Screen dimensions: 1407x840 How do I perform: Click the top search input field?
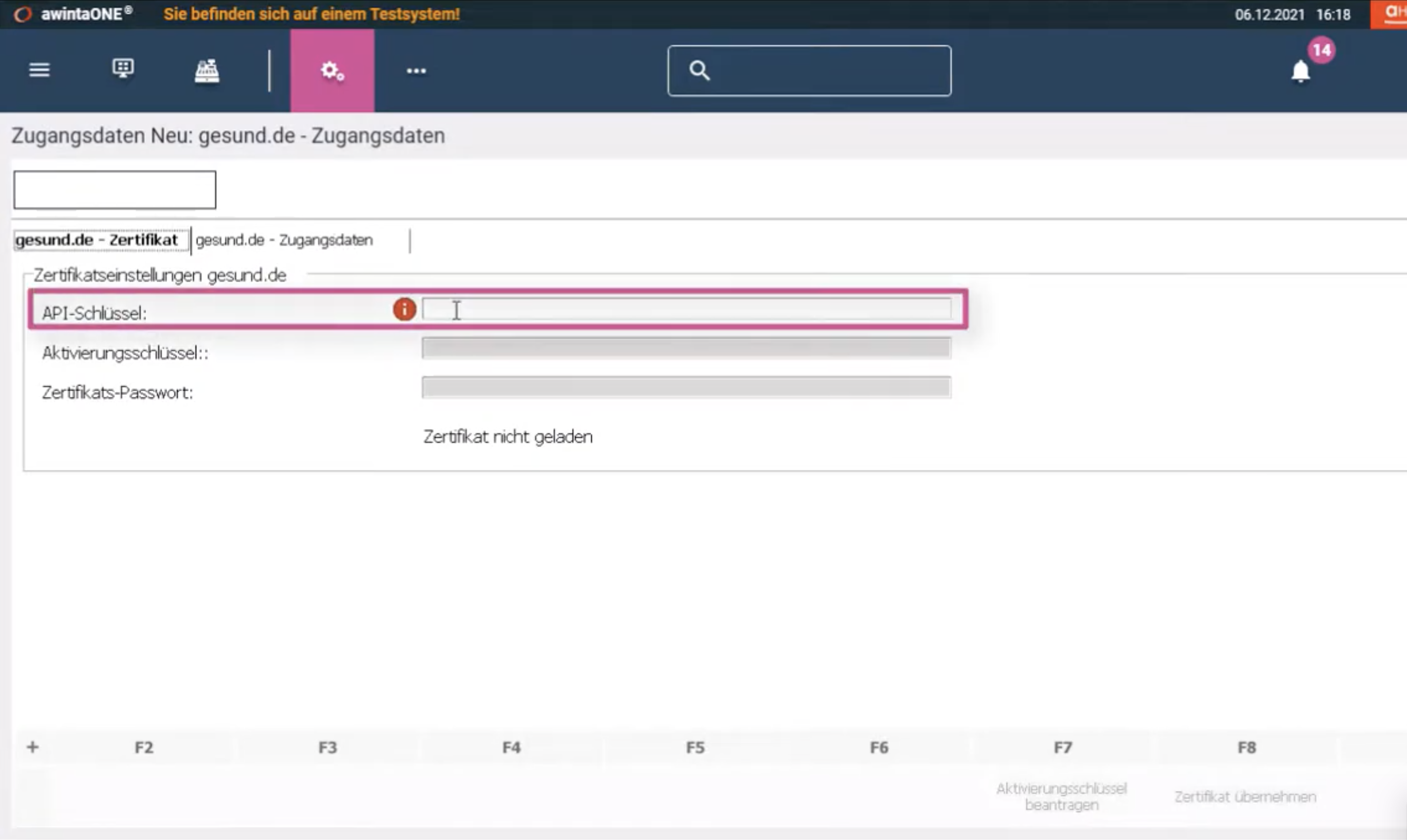(809, 71)
